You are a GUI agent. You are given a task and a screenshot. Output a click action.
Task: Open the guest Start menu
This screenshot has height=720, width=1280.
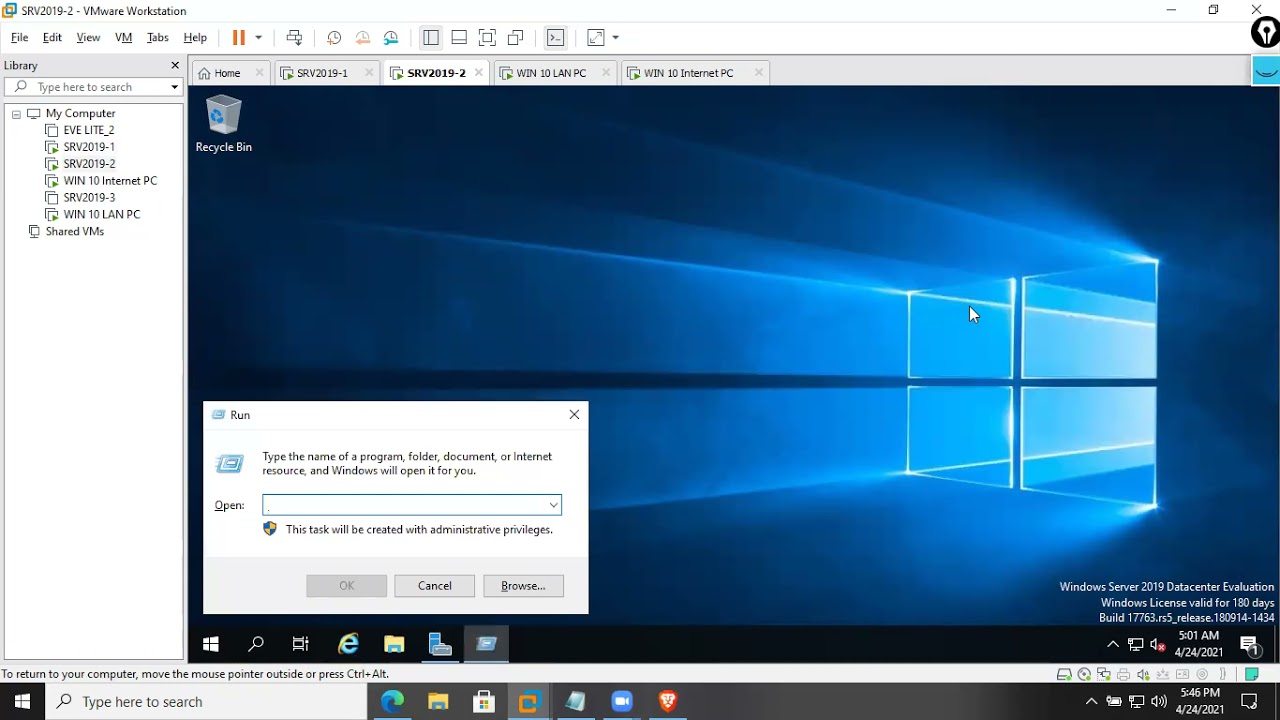[x=211, y=644]
